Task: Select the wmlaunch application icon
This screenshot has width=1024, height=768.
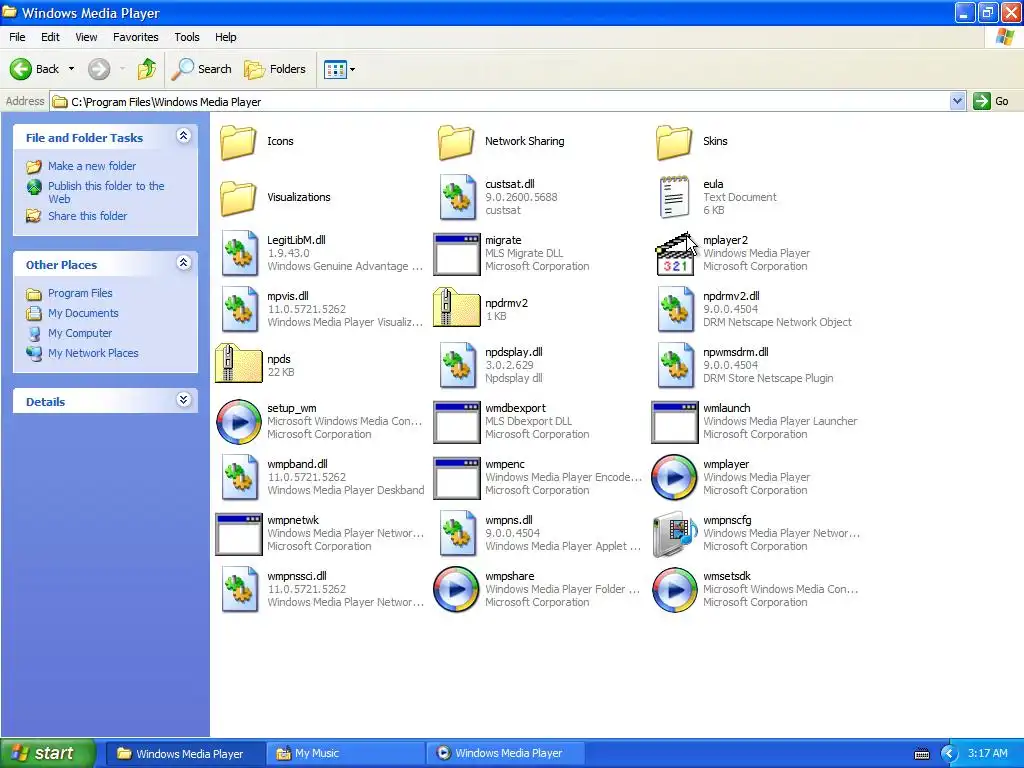Action: coord(675,423)
